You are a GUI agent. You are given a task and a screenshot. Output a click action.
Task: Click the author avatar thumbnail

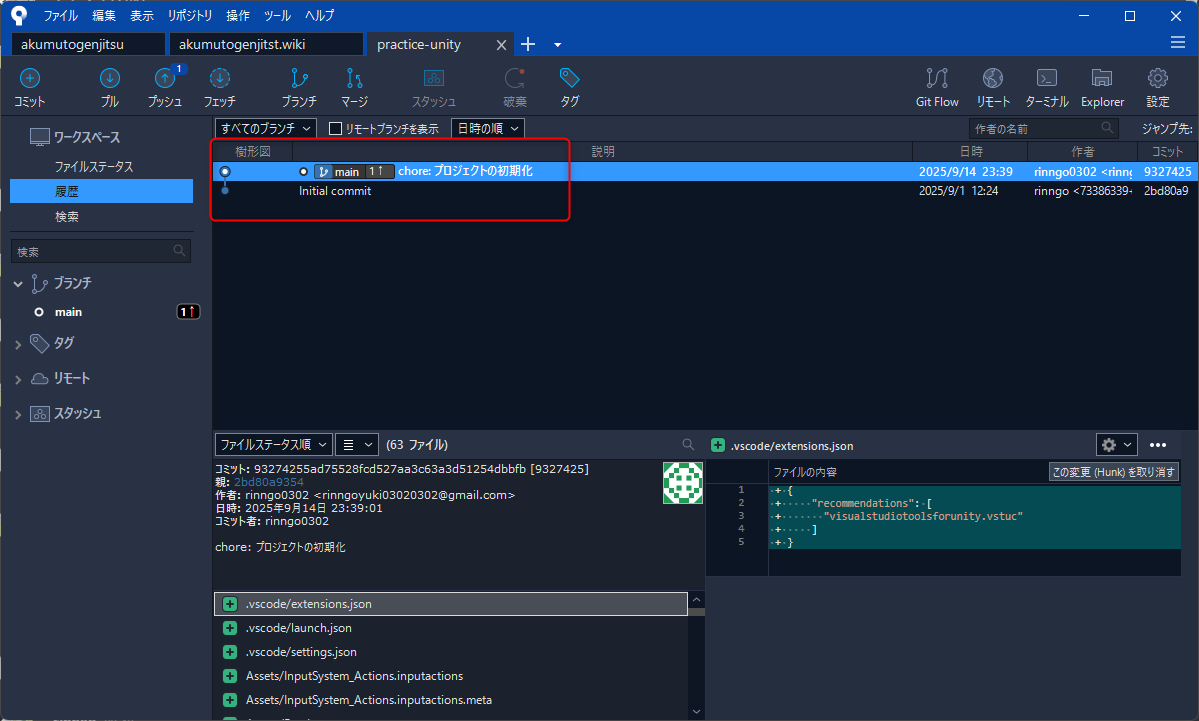click(682, 482)
